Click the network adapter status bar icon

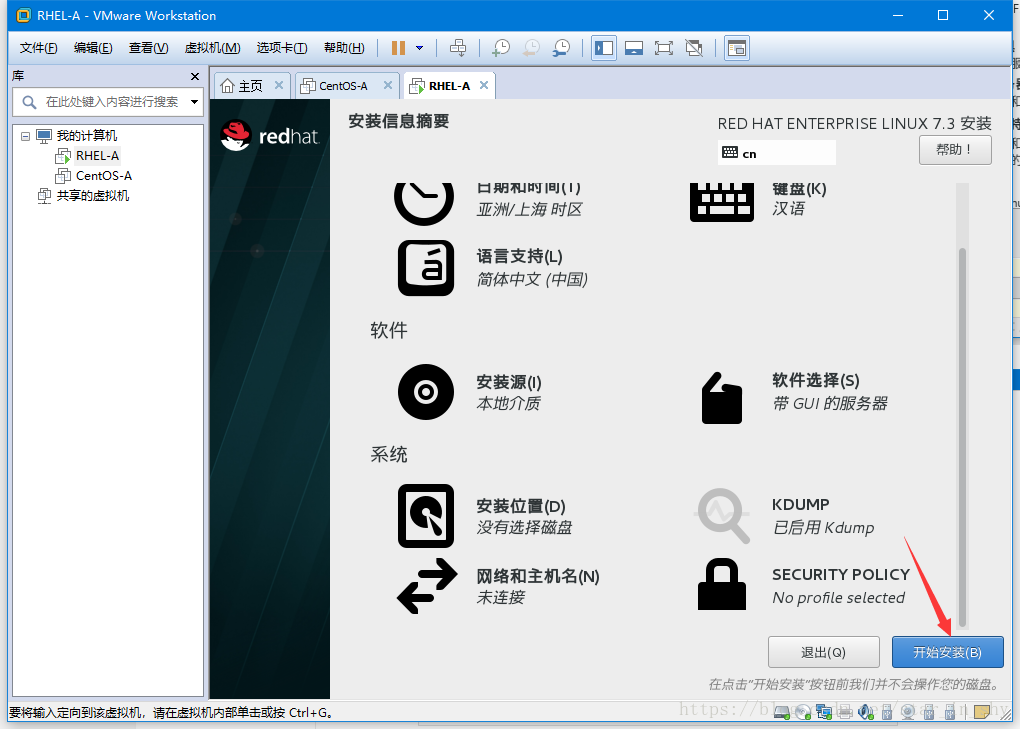point(824,713)
